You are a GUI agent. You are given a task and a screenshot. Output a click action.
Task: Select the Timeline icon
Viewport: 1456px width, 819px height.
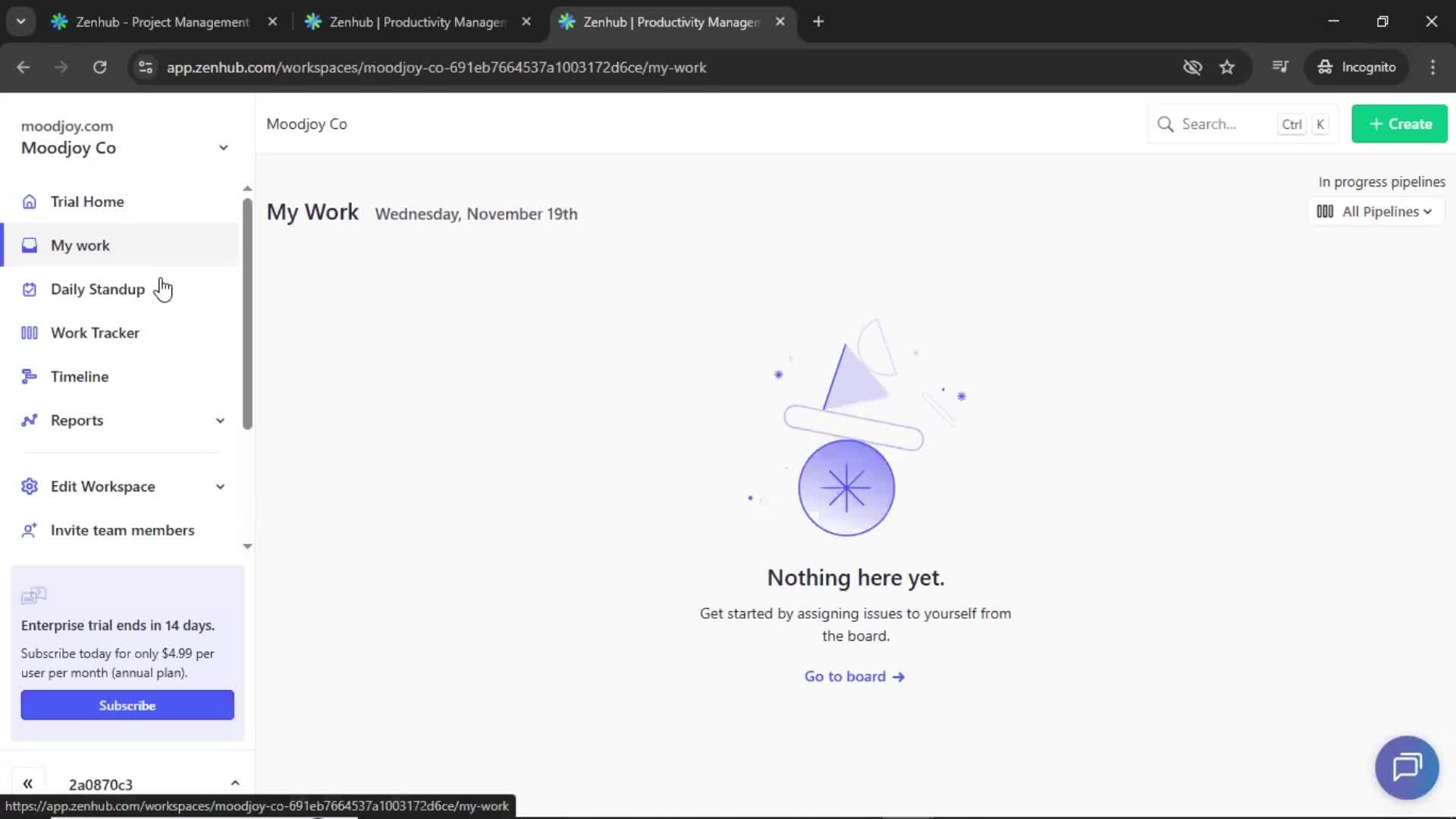(x=30, y=375)
